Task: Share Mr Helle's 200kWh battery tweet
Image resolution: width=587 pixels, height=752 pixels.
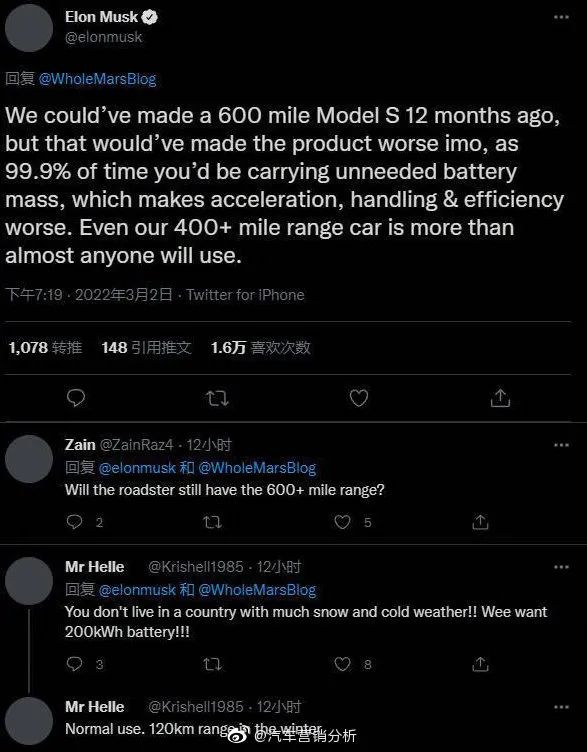Action: [480, 664]
